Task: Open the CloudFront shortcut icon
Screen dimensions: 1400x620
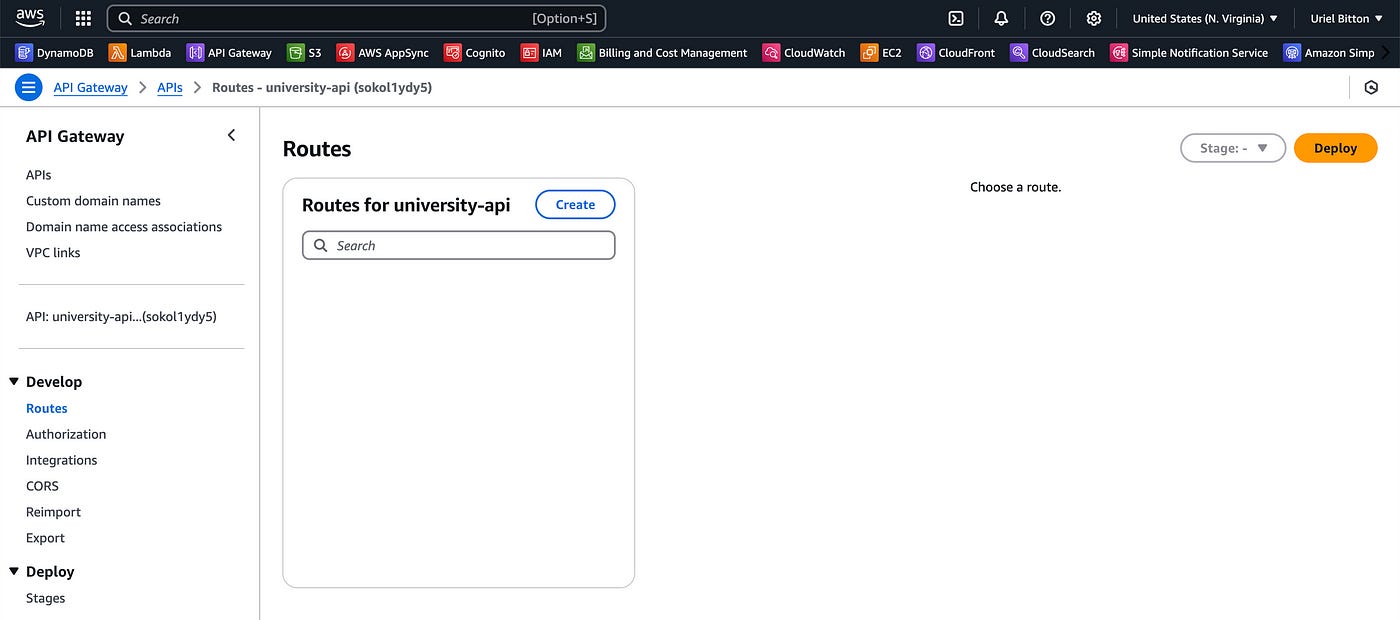Action: pos(926,53)
